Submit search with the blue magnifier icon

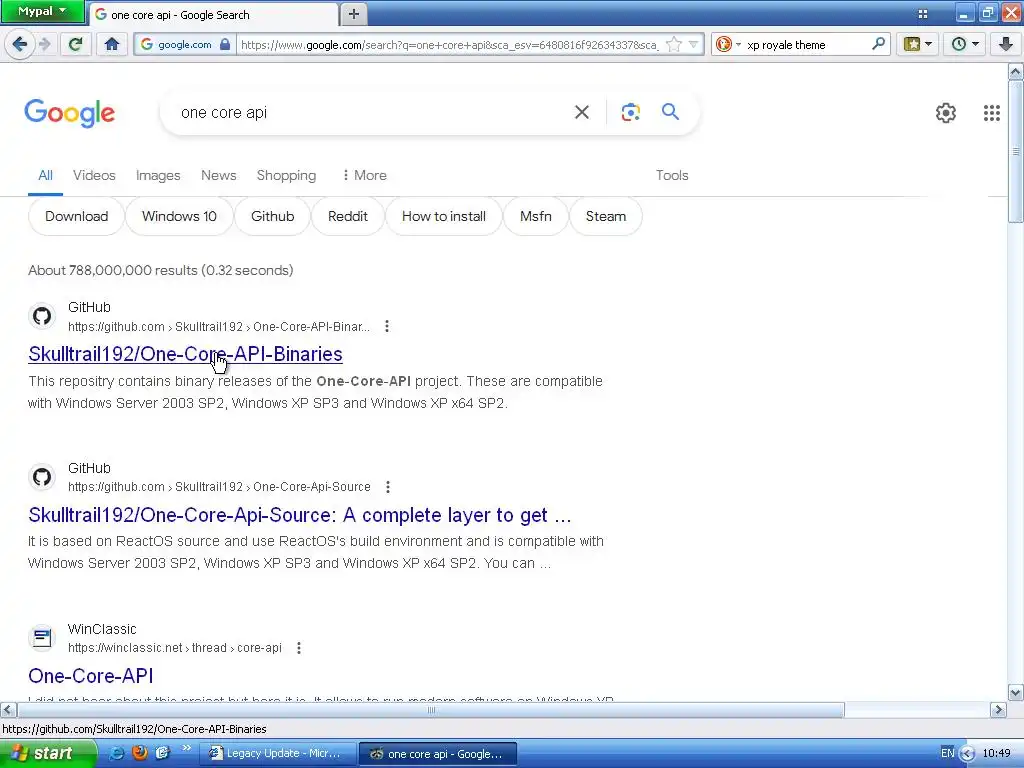coord(670,112)
